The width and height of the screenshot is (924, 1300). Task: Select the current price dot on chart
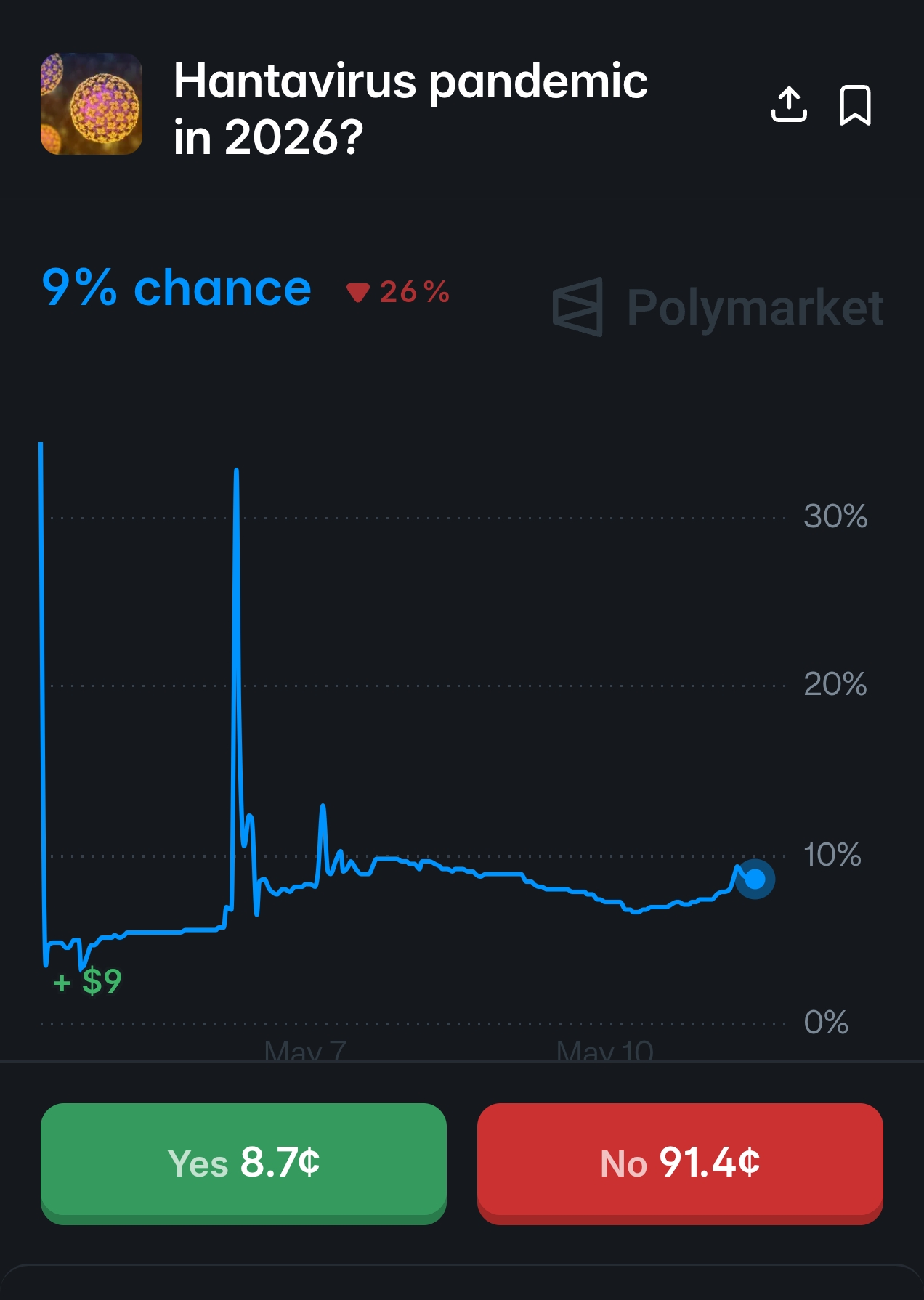pyautogui.click(x=755, y=879)
